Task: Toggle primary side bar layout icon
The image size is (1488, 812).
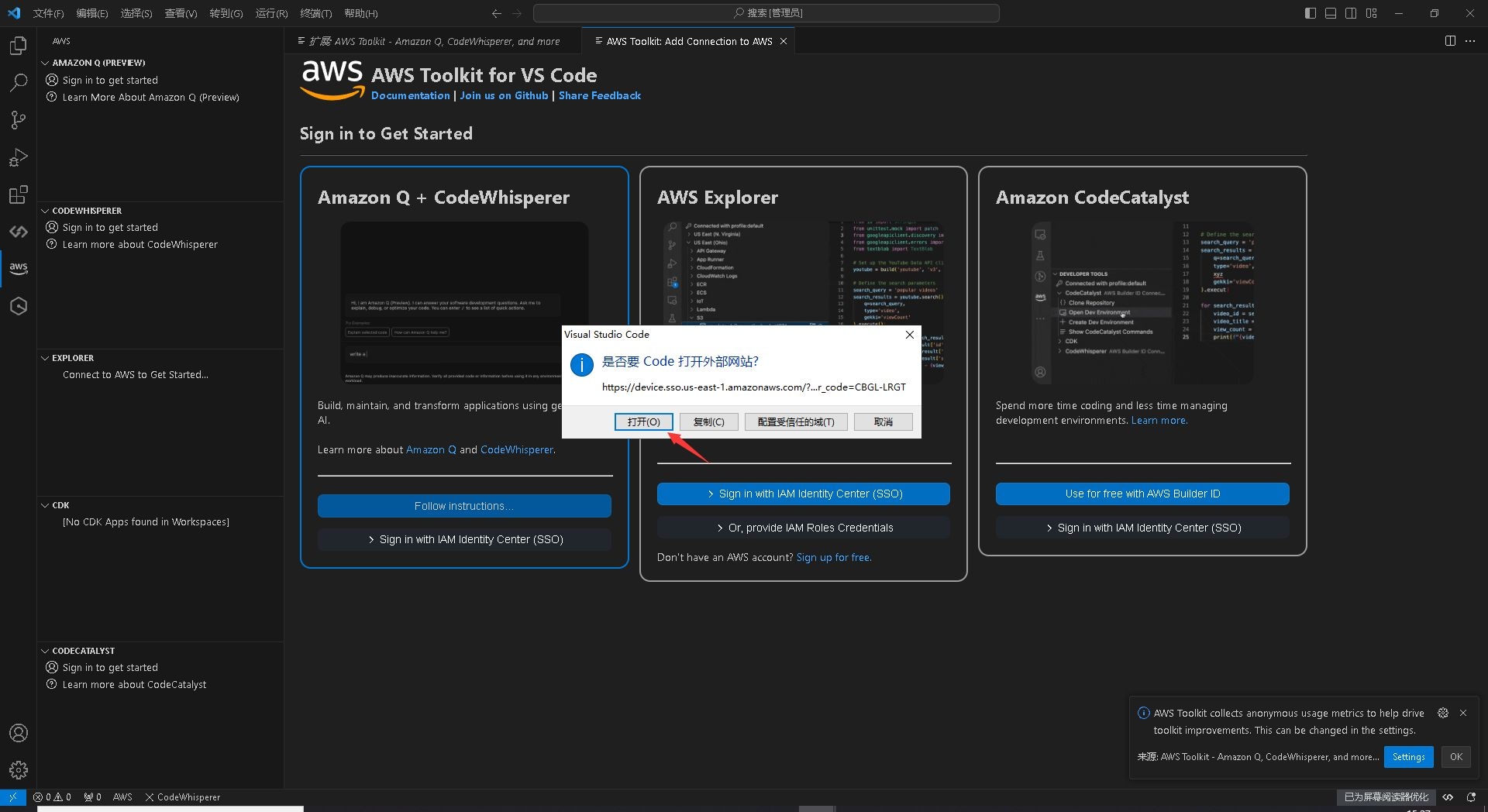Action: point(1311,13)
